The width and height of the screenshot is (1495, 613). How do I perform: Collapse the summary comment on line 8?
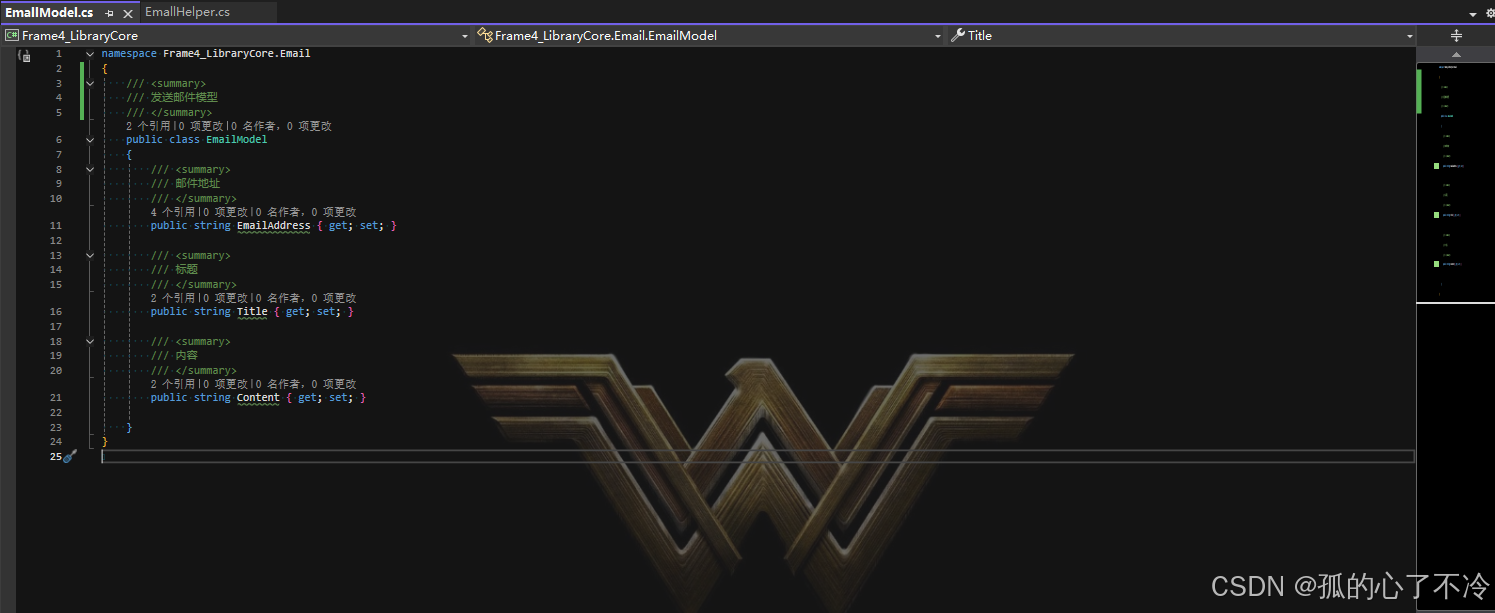90,170
